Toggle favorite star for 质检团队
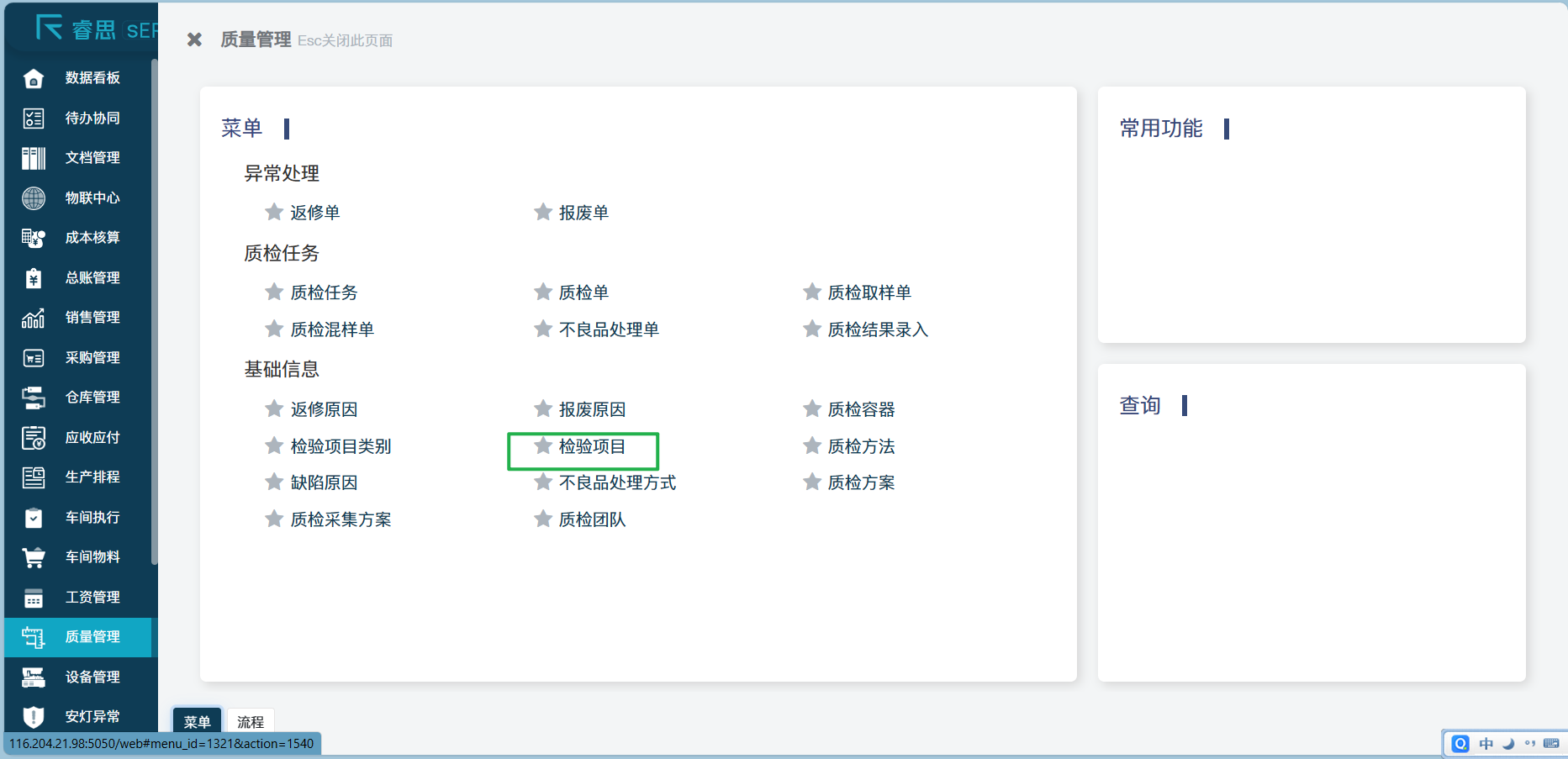Screen dimensions: 1568x759 pos(543,519)
